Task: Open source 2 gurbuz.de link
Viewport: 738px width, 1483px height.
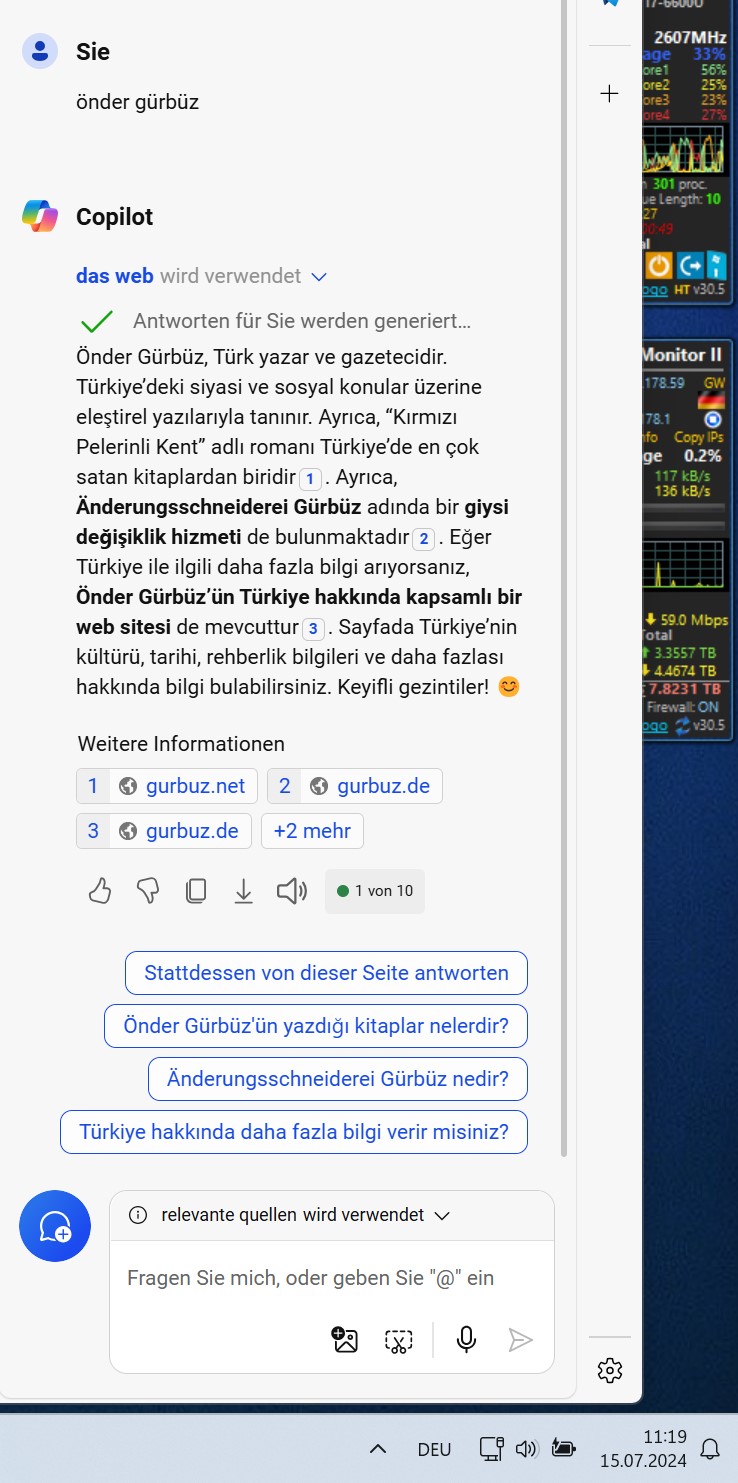Action: point(355,786)
